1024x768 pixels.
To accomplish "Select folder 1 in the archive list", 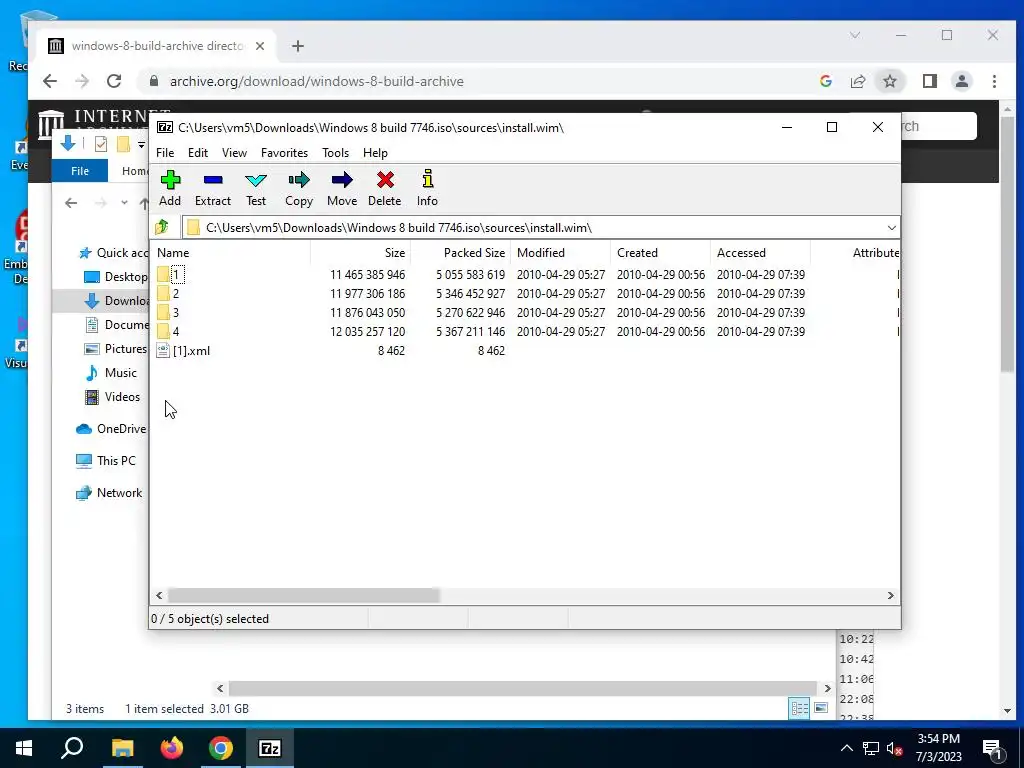I will (171, 275).
